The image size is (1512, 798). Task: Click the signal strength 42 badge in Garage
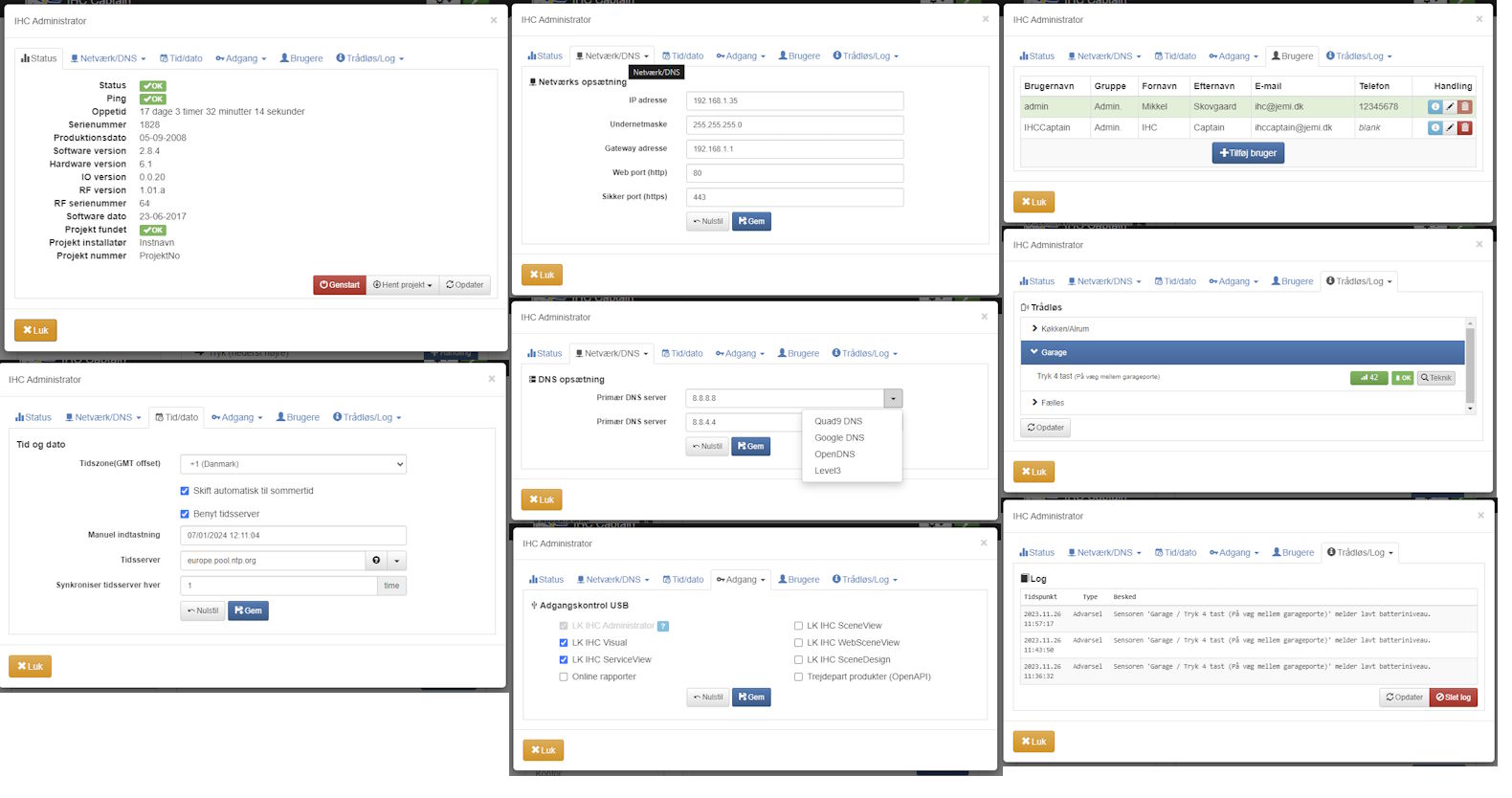click(x=1369, y=378)
